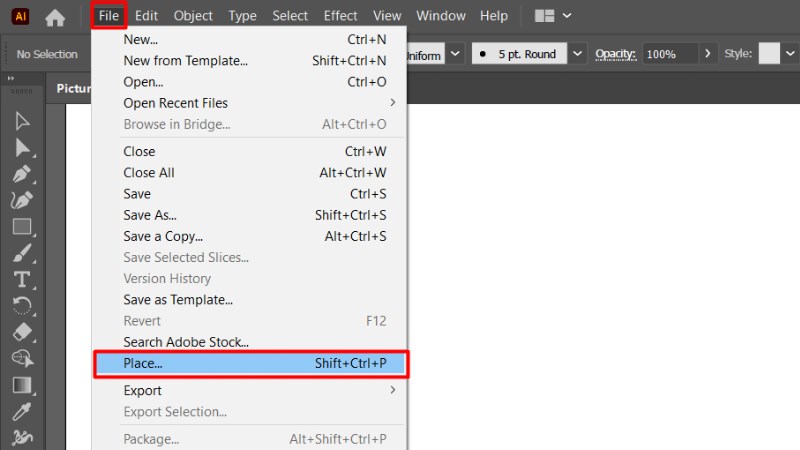
Task: Click the Opacity 100% input field
Action: [x=669, y=54]
